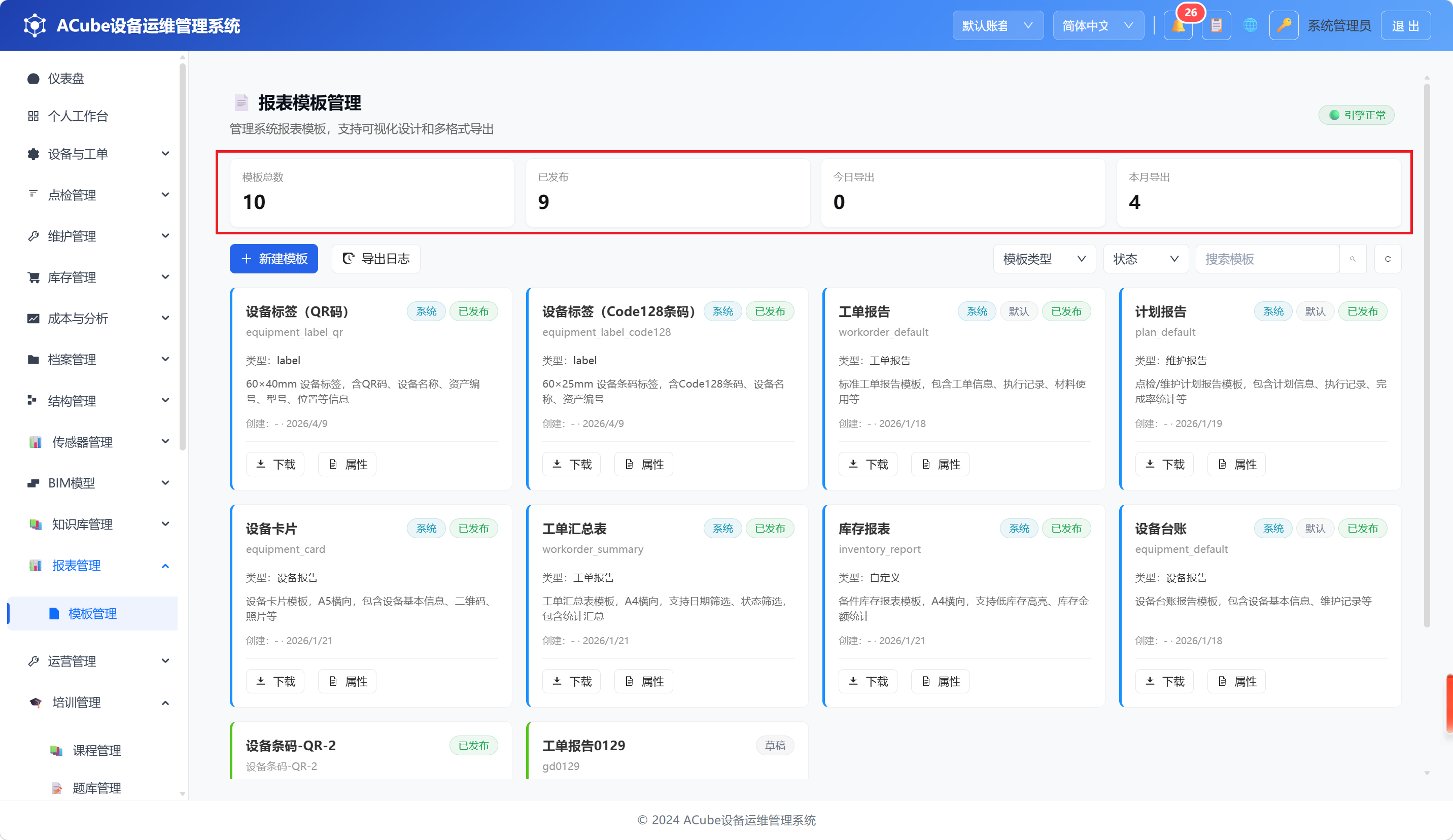Download the 库存报表 template
The width and height of the screenshot is (1453, 840).
[x=869, y=681]
